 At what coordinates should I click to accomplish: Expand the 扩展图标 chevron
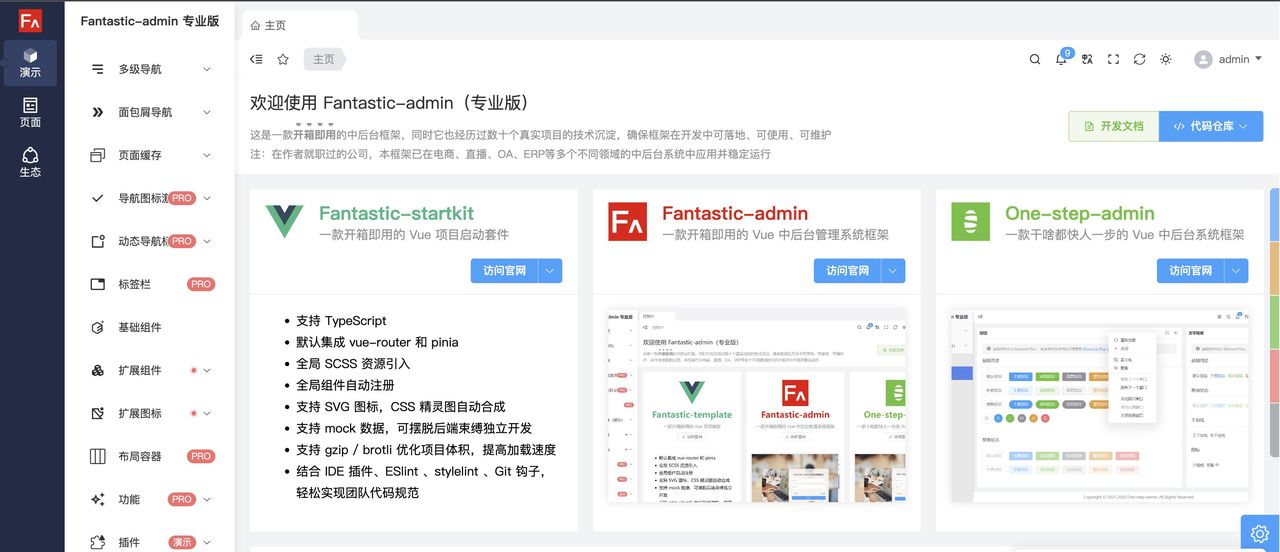coord(207,413)
